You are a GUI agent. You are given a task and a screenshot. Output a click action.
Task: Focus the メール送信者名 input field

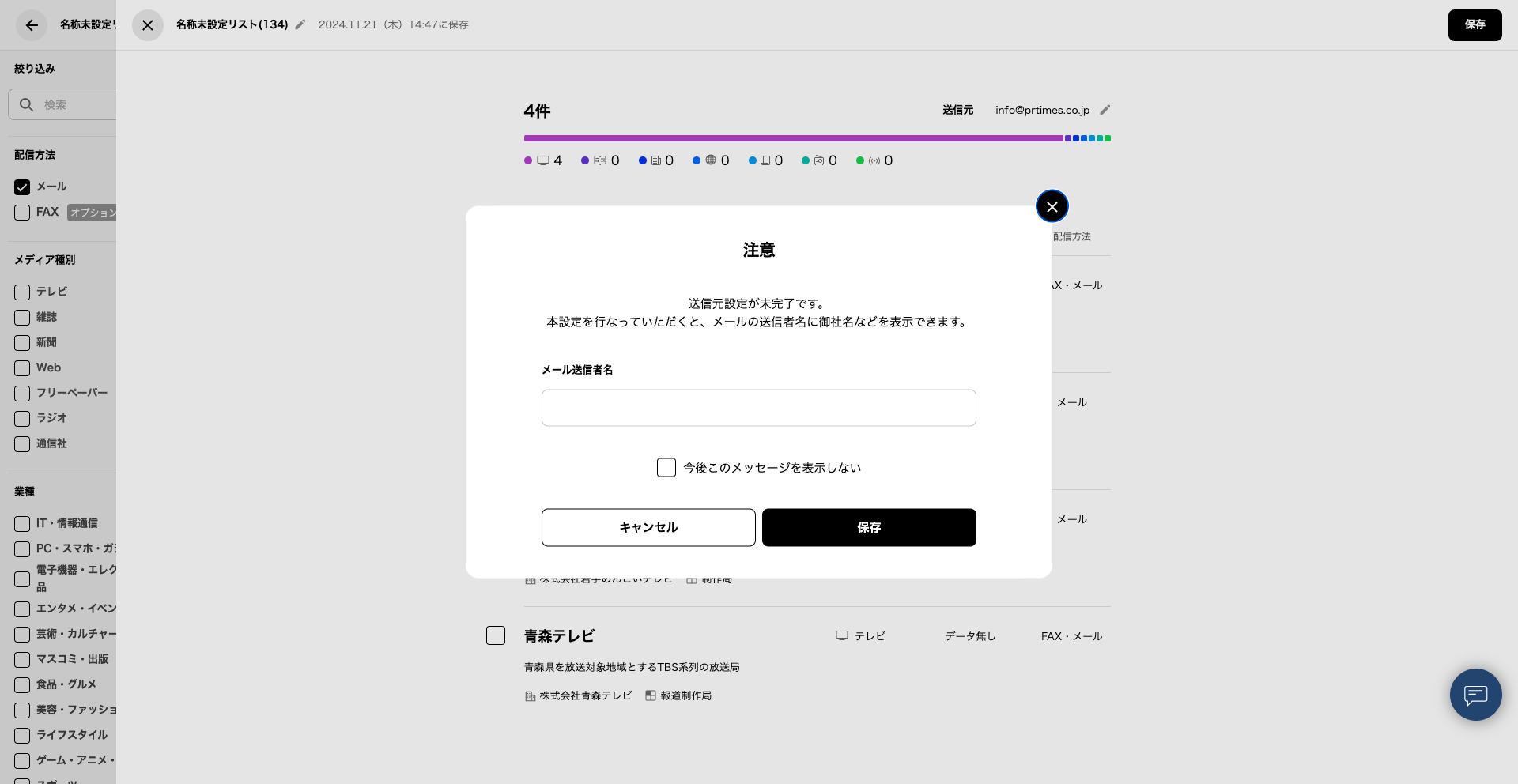(x=759, y=408)
